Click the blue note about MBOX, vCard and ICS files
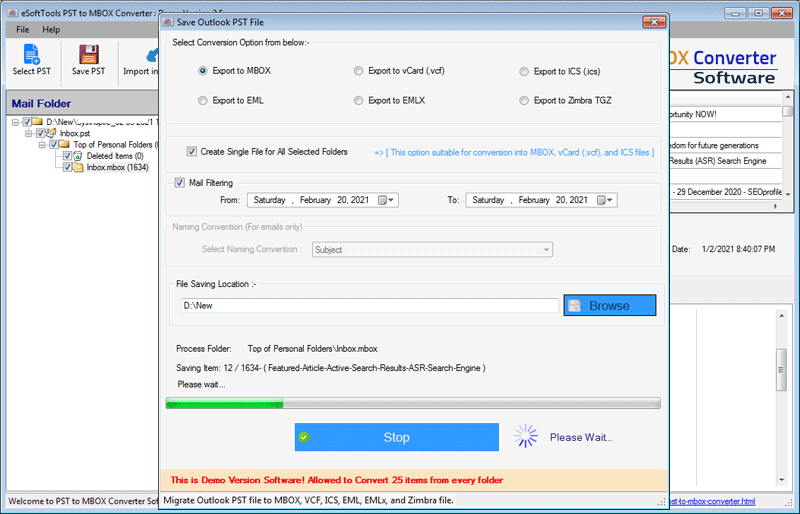Viewport: 800px width, 514px height. (x=514, y=153)
